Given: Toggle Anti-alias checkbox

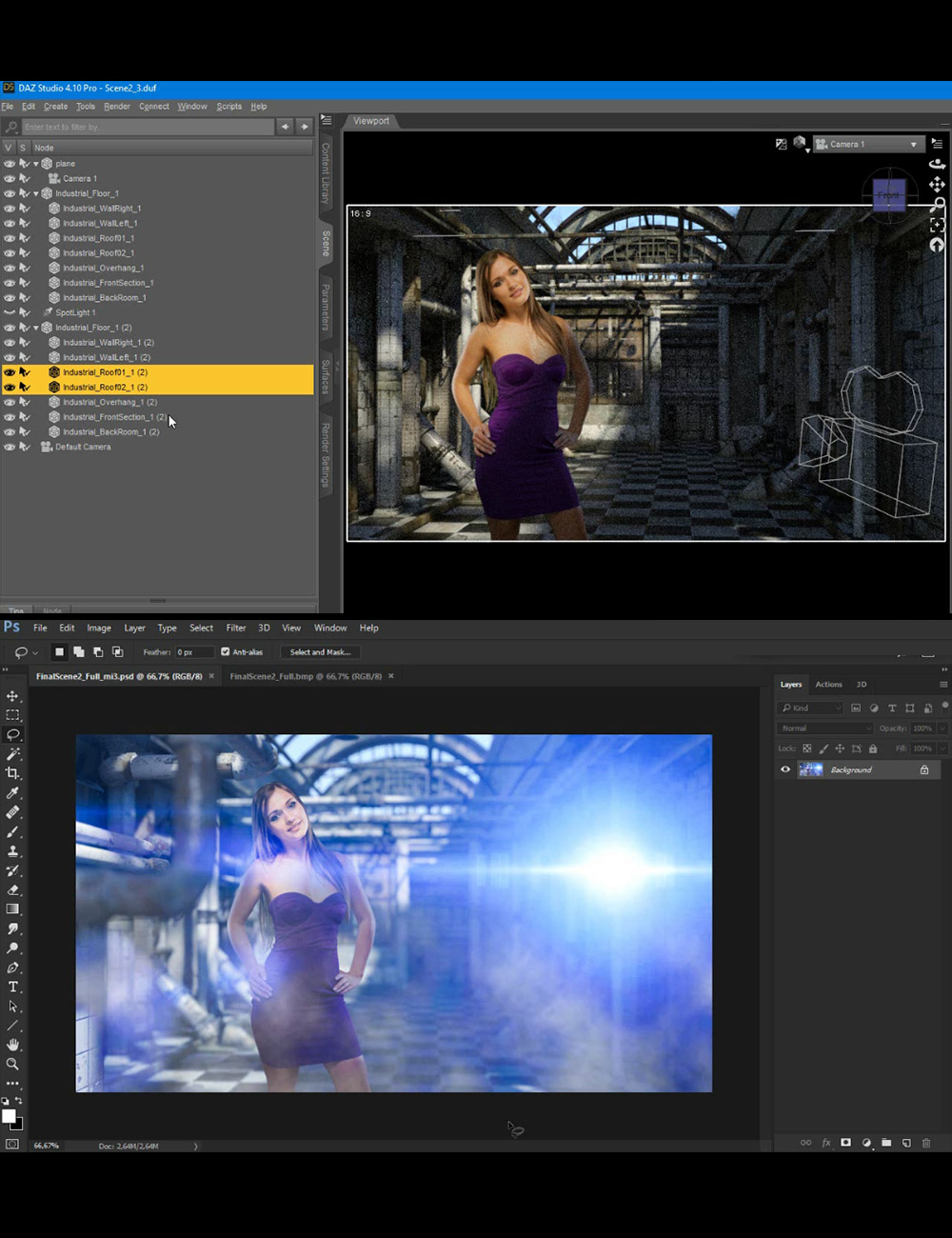Looking at the screenshot, I should 226,652.
